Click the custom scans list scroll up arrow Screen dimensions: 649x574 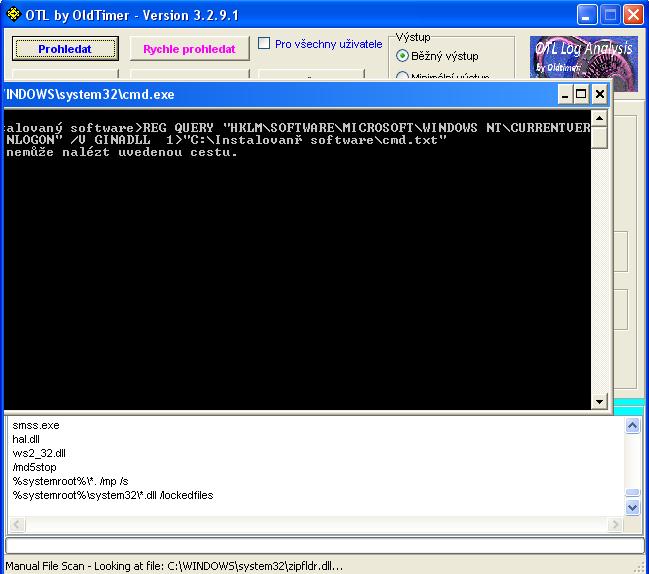click(632, 425)
